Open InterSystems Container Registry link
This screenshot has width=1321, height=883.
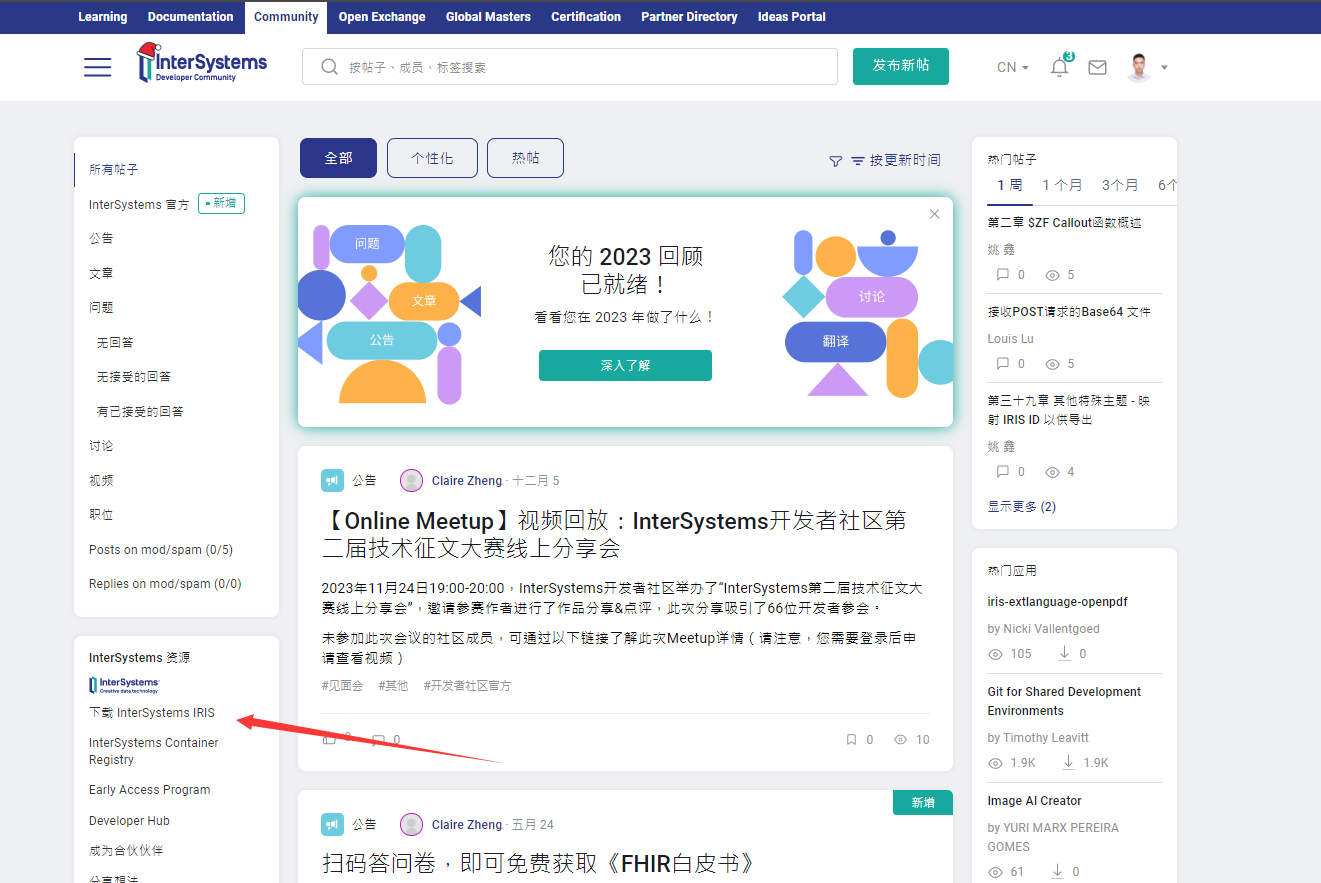(154, 751)
